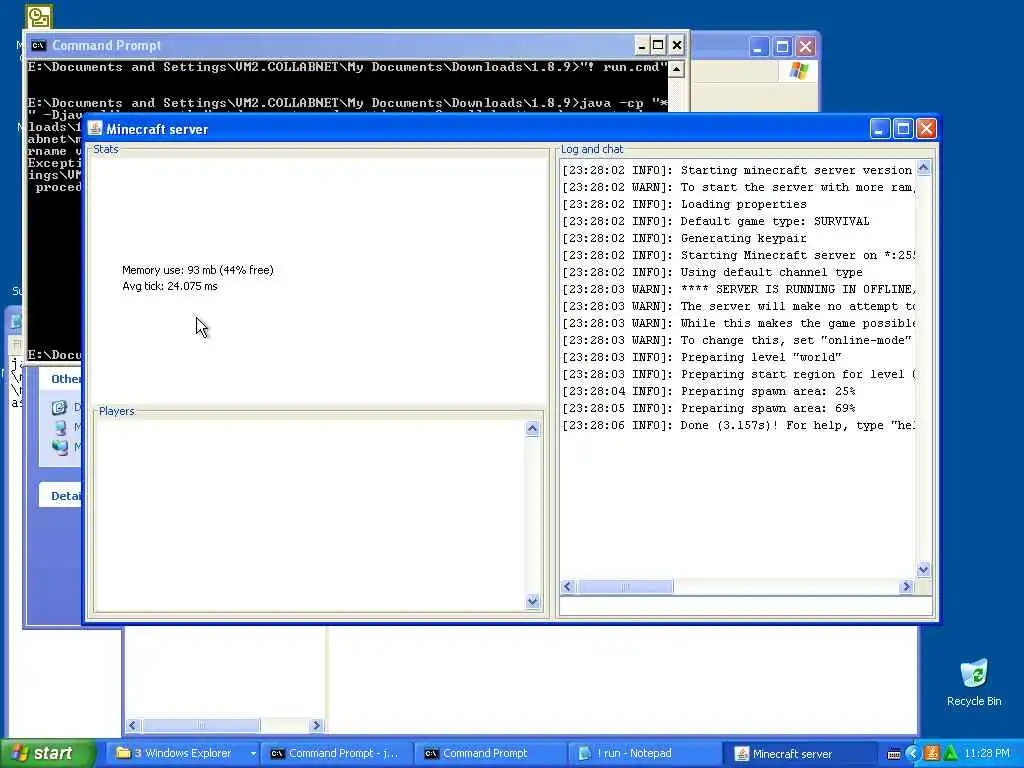The height and width of the screenshot is (768, 1024).
Task: Select log line 'SERVER IS RUNNING IN OFFLINE'
Action: click(738, 289)
